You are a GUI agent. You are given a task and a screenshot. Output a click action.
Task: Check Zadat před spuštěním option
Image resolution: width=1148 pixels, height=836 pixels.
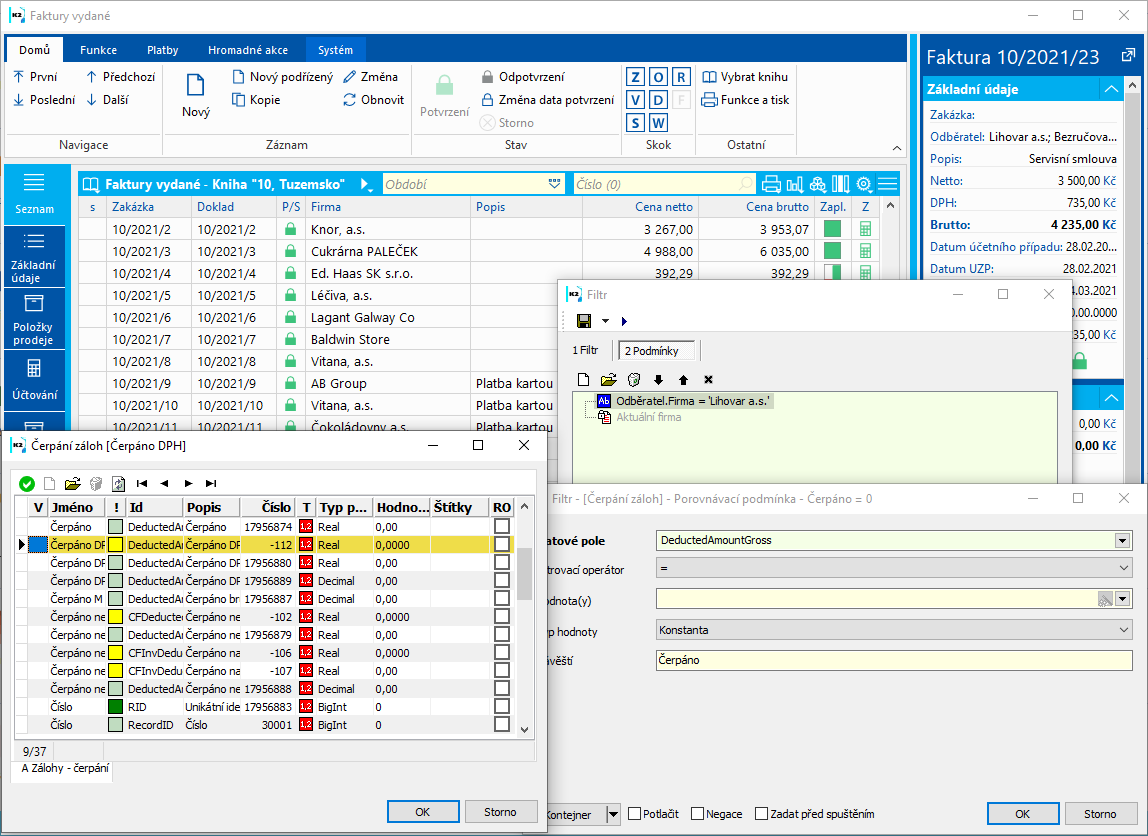coord(762,814)
